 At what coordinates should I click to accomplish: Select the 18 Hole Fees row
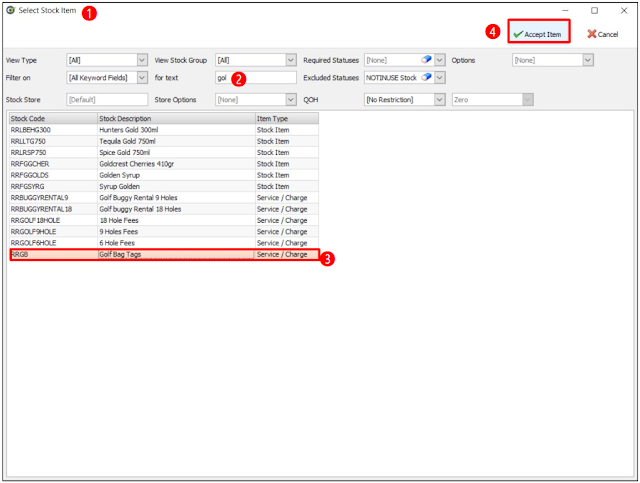click(x=164, y=220)
